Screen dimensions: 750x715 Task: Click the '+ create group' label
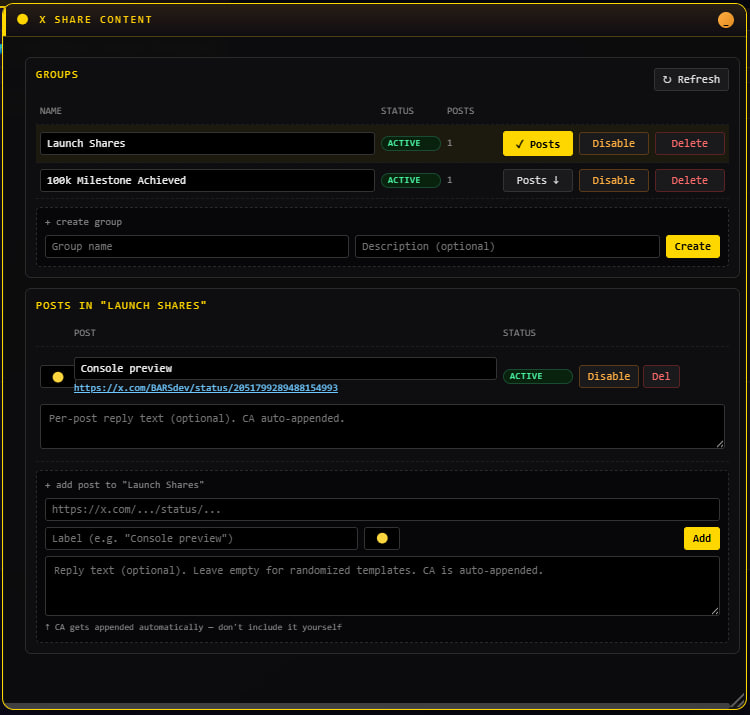click(83, 222)
